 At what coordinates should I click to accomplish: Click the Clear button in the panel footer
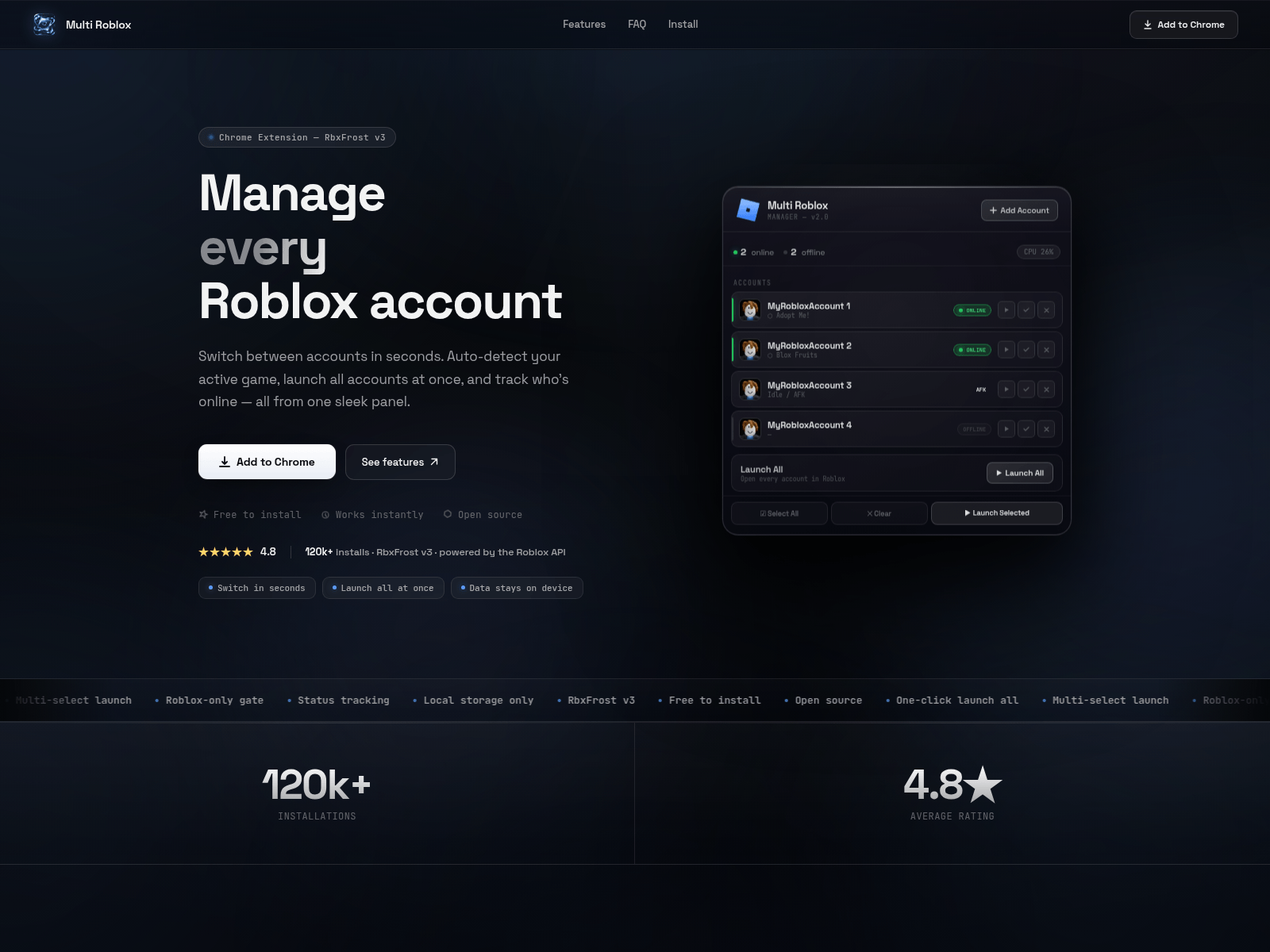(x=879, y=513)
